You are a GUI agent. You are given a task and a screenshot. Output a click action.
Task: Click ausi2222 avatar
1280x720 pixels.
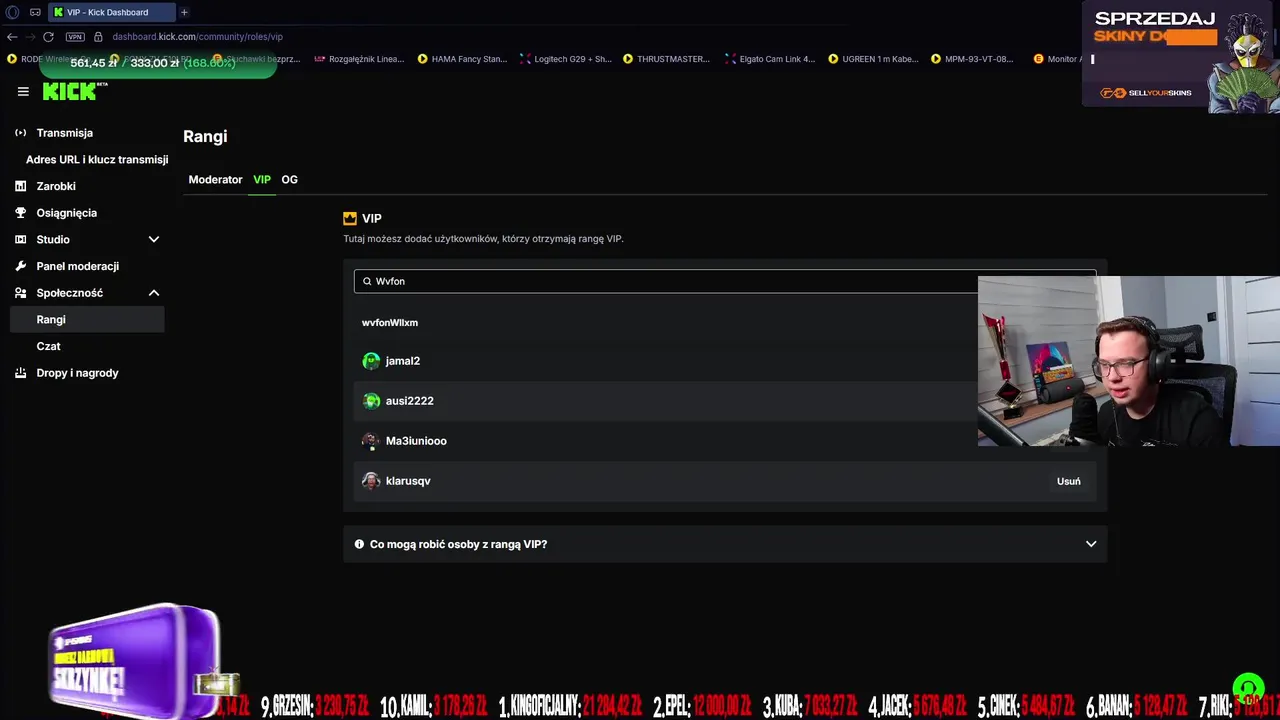pos(371,401)
